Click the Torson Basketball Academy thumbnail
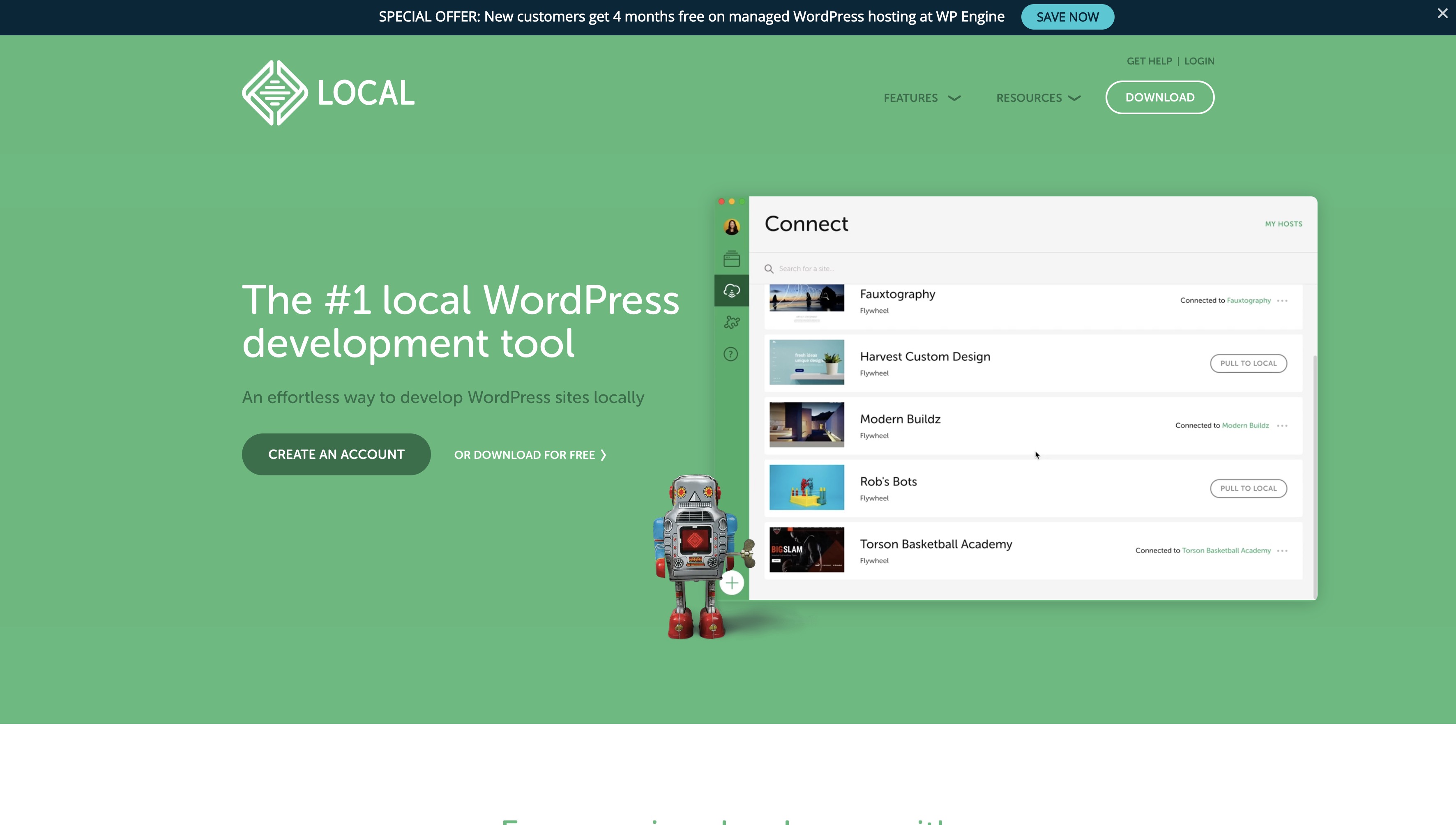1456x825 pixels. (806, 550)
